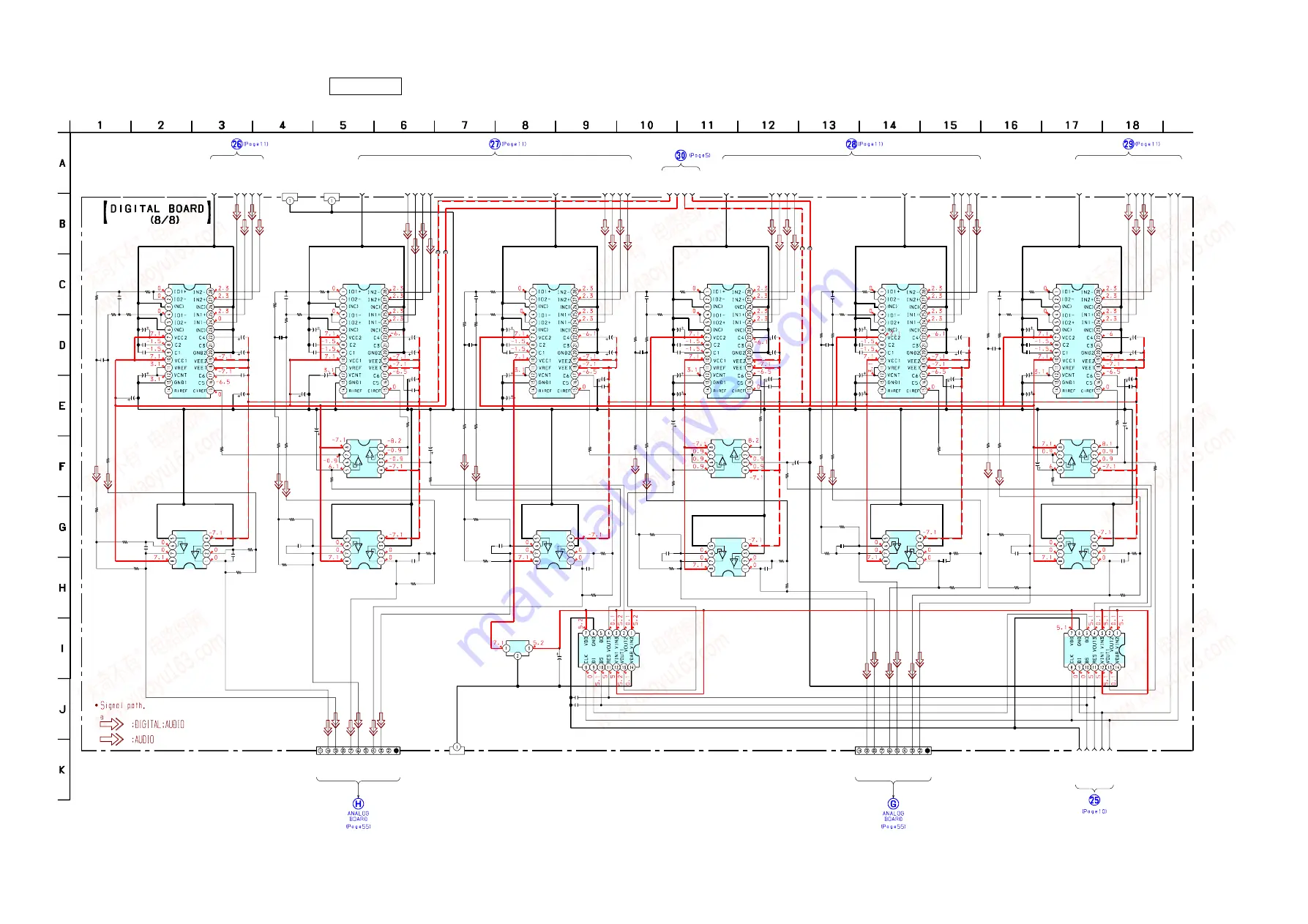Click row label G

(x=62, y=527)
